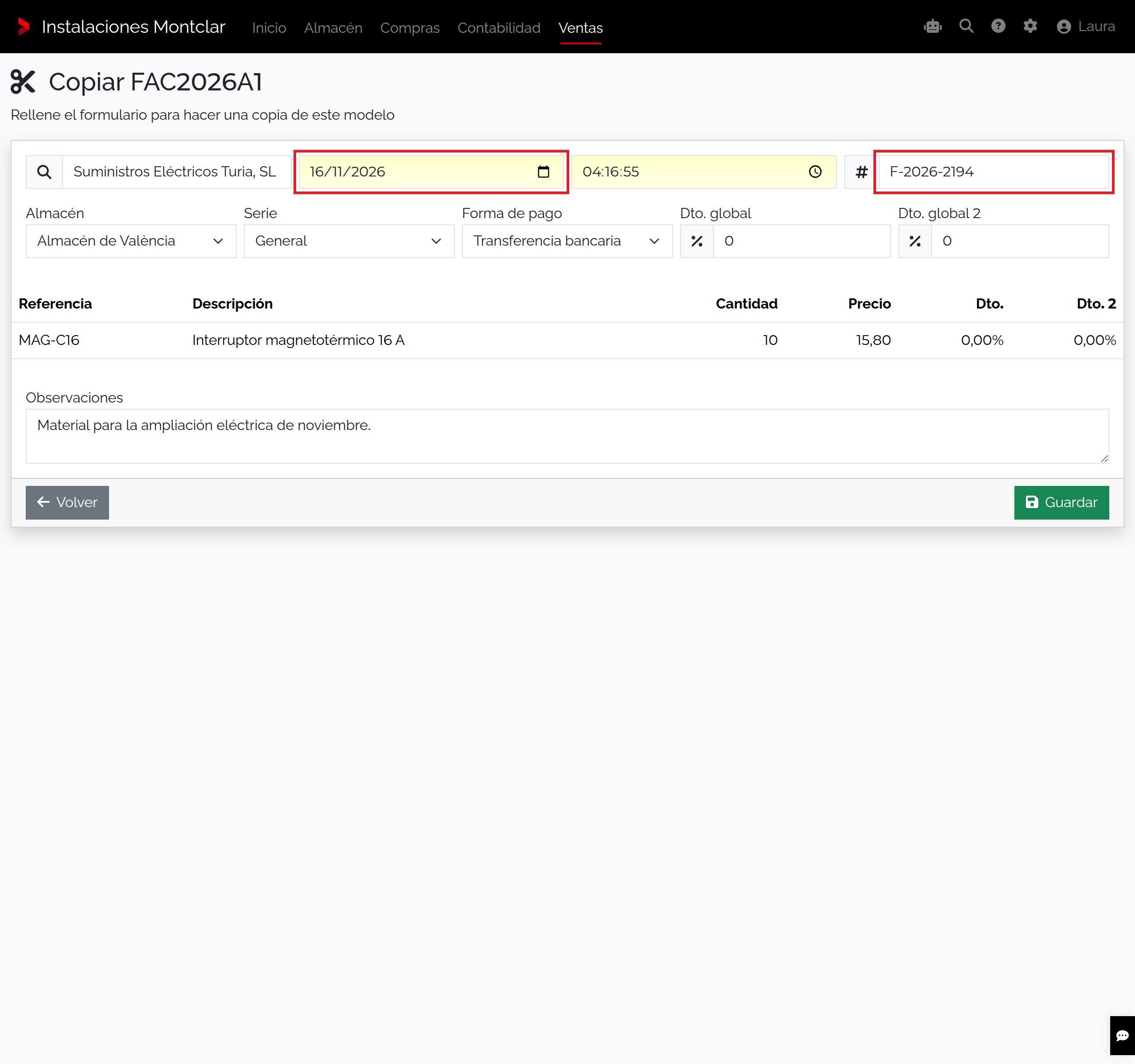Click the percent icon for Dto. global
The image size is (1135, 1064).
pos(697,241)
